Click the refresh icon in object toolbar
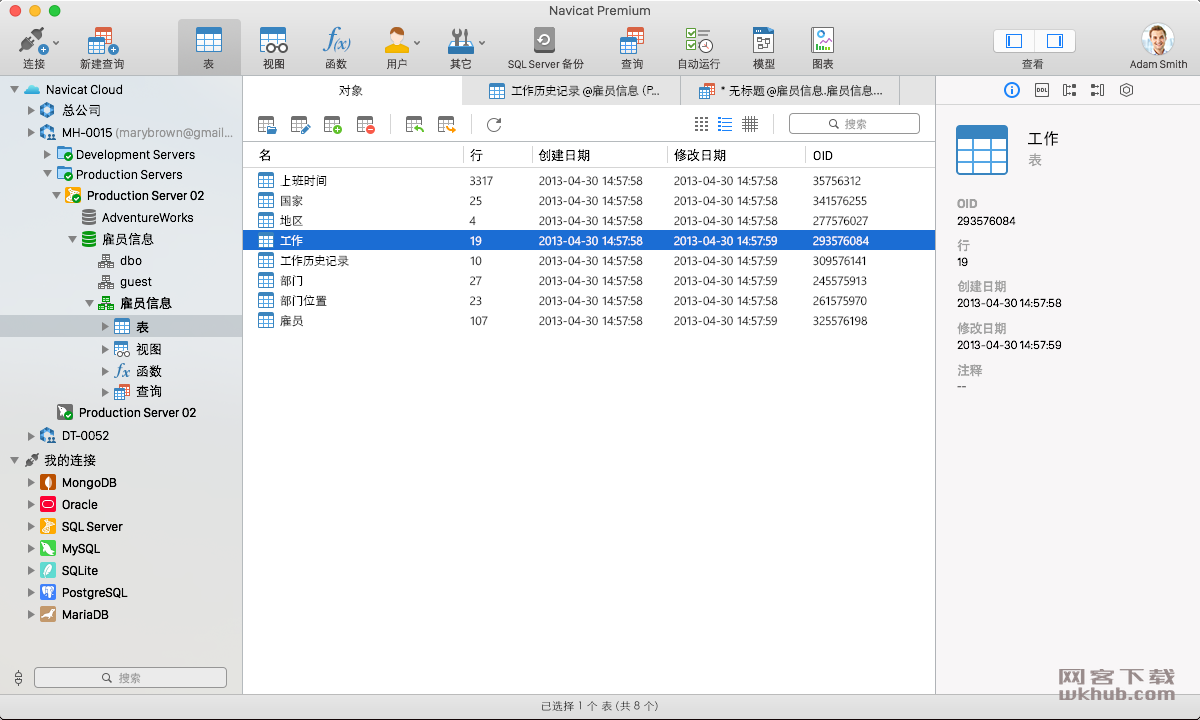This screenshot has width=1200, height=720. point(494,125)
